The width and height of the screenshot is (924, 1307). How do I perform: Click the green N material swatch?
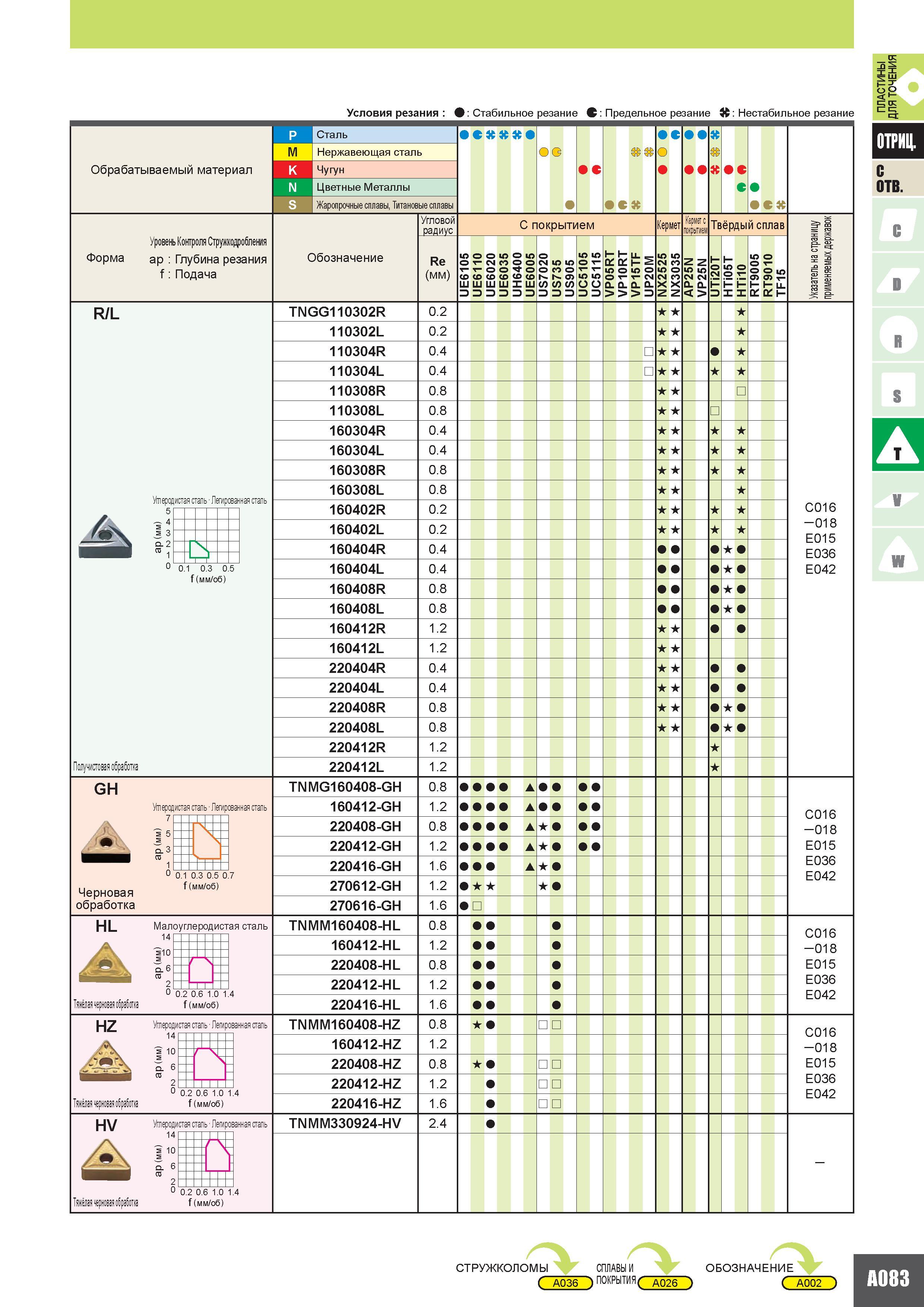point(292,187)
